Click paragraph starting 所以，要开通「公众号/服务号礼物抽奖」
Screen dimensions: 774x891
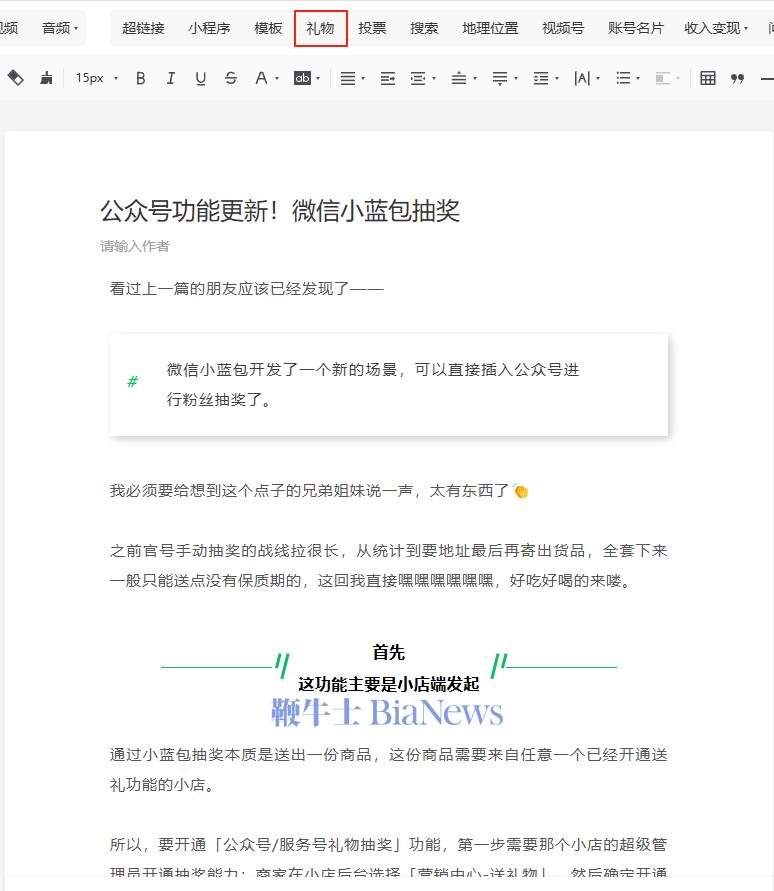388,859
